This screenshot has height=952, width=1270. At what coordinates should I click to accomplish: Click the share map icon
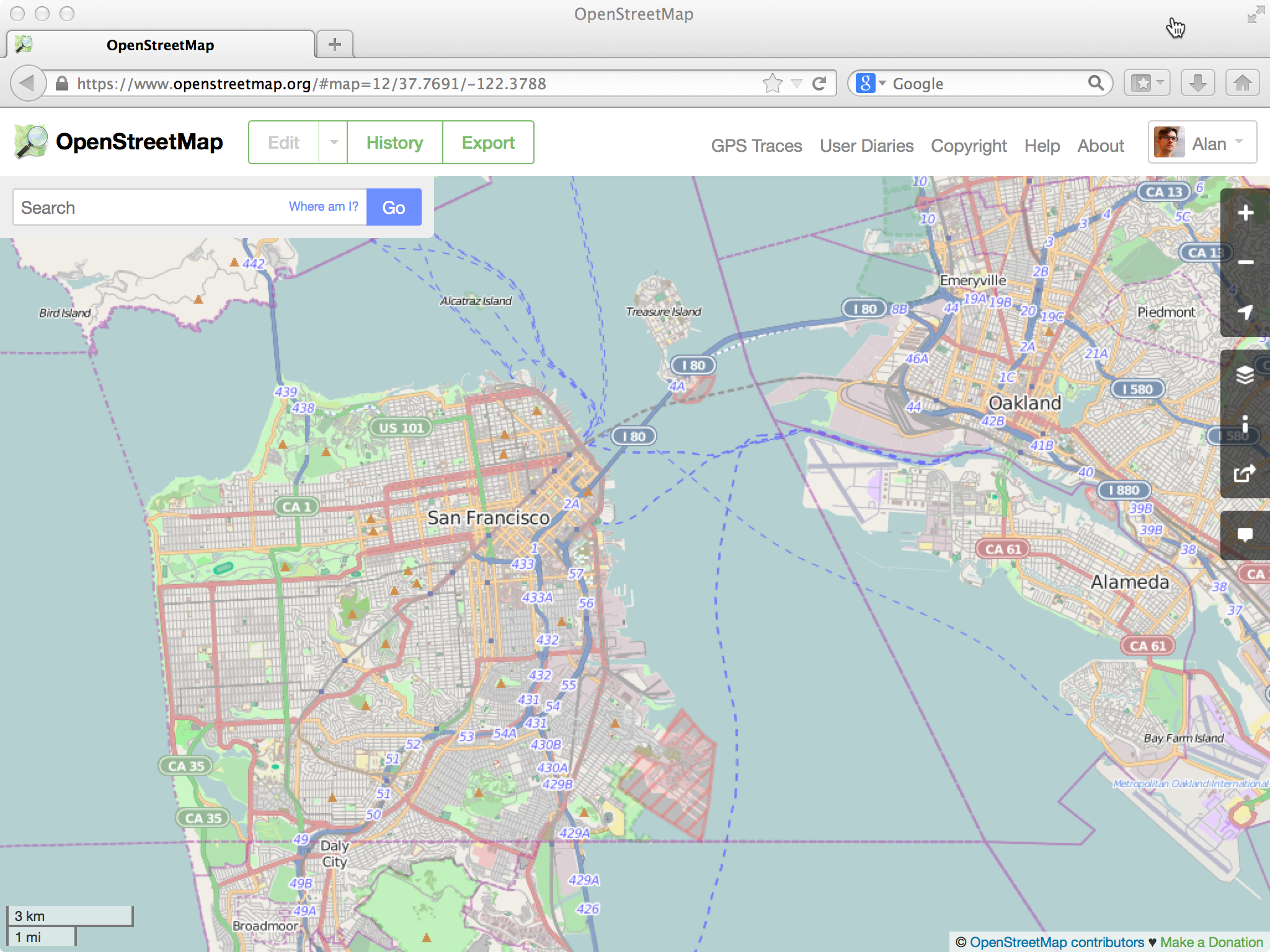[x=1244, y=474]
